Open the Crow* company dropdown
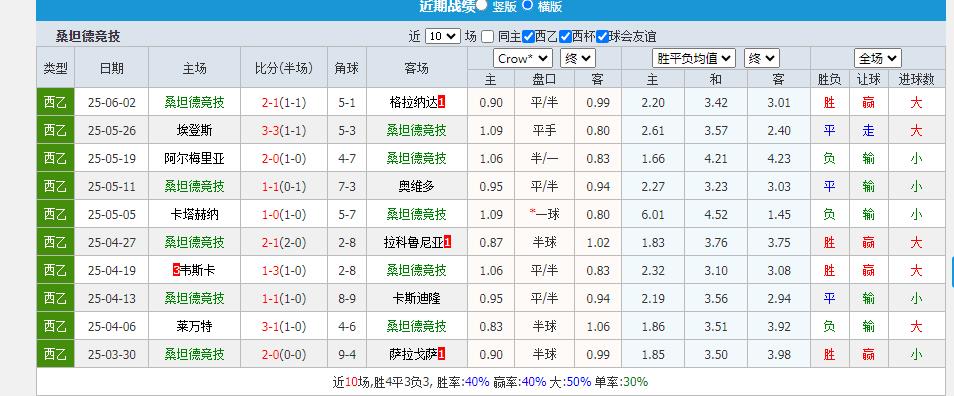The image size is (954, 396). (x=523, y=58)
